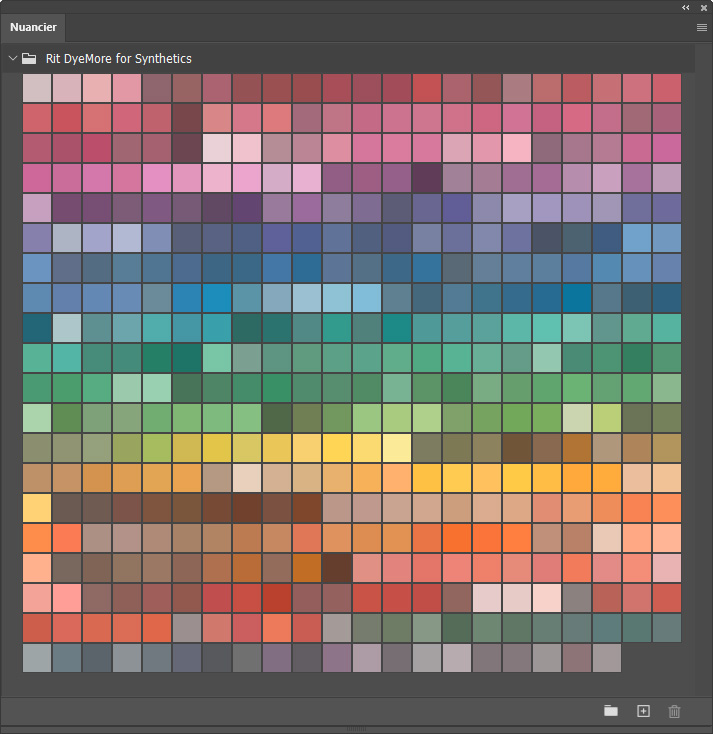
Task: Pick the last gray swatch in the bottom row
Action: (606, 658)
